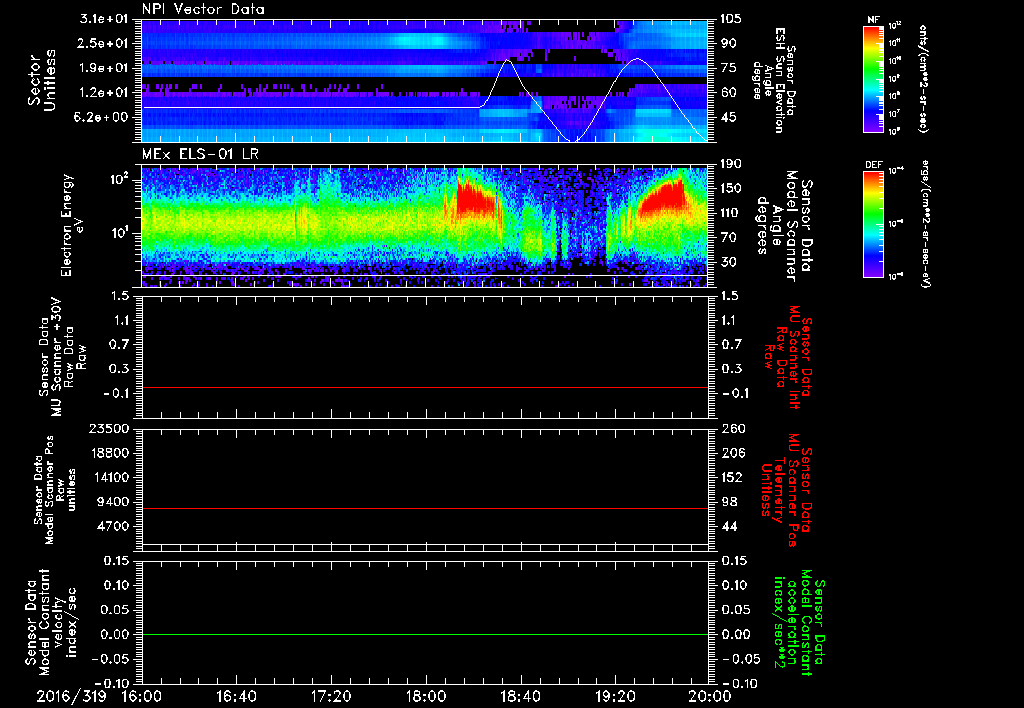Click the 16:00 time tick label
The height and width of the screenshot is (708, 1024).
point(142,696)
